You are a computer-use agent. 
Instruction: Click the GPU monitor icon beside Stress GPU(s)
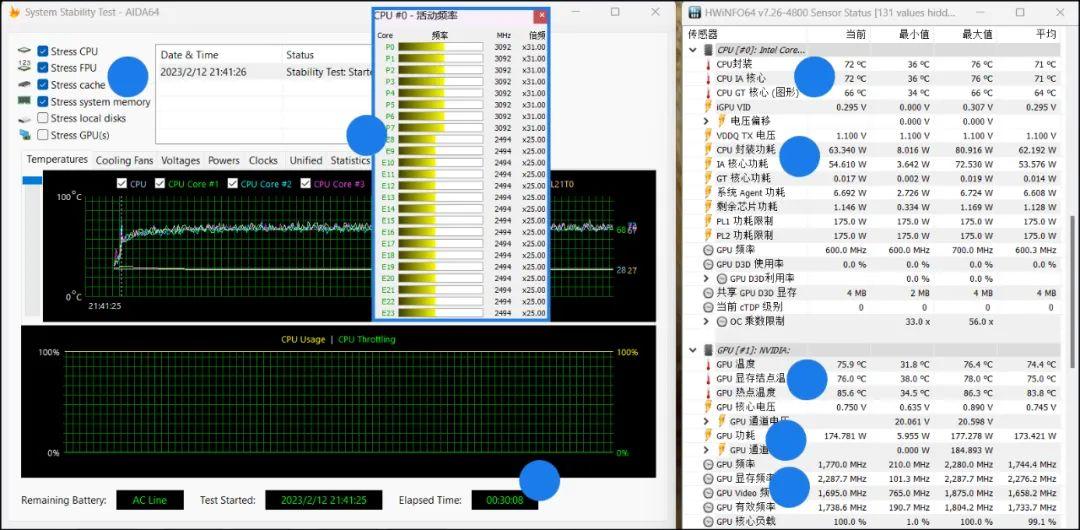pos(25,135)
